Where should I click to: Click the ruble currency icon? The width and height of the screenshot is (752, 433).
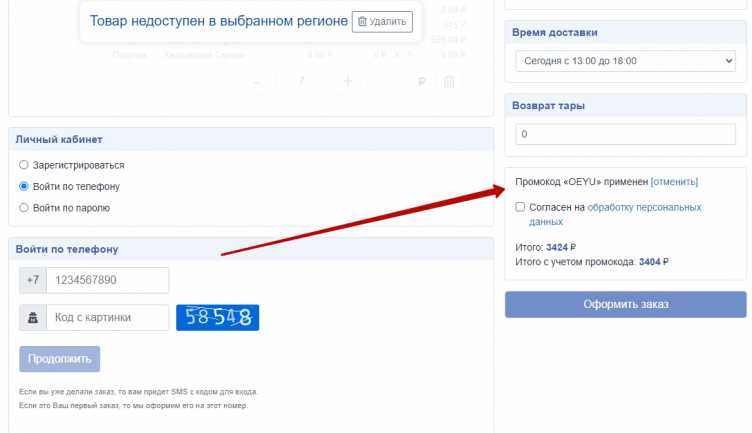coord(422,83)
